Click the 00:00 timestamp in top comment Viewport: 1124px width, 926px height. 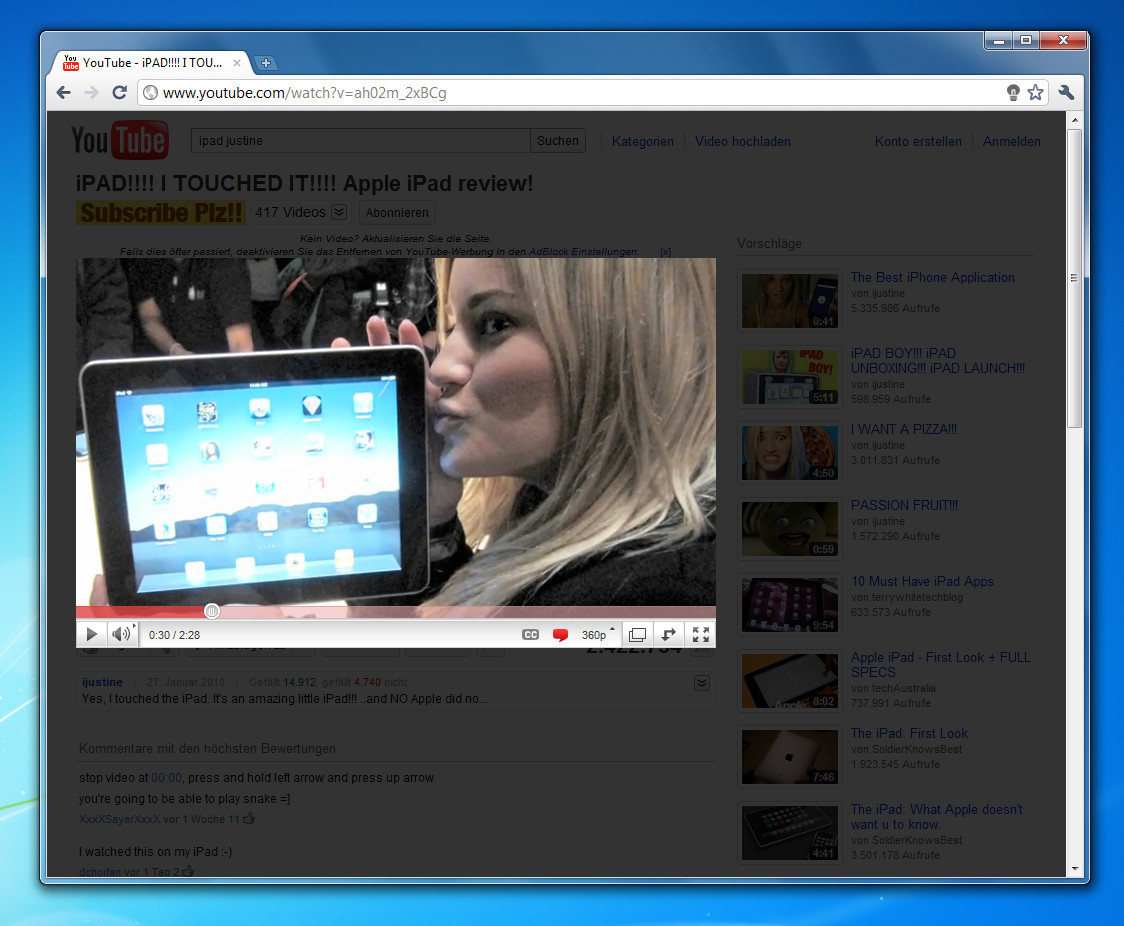(166, 778)
